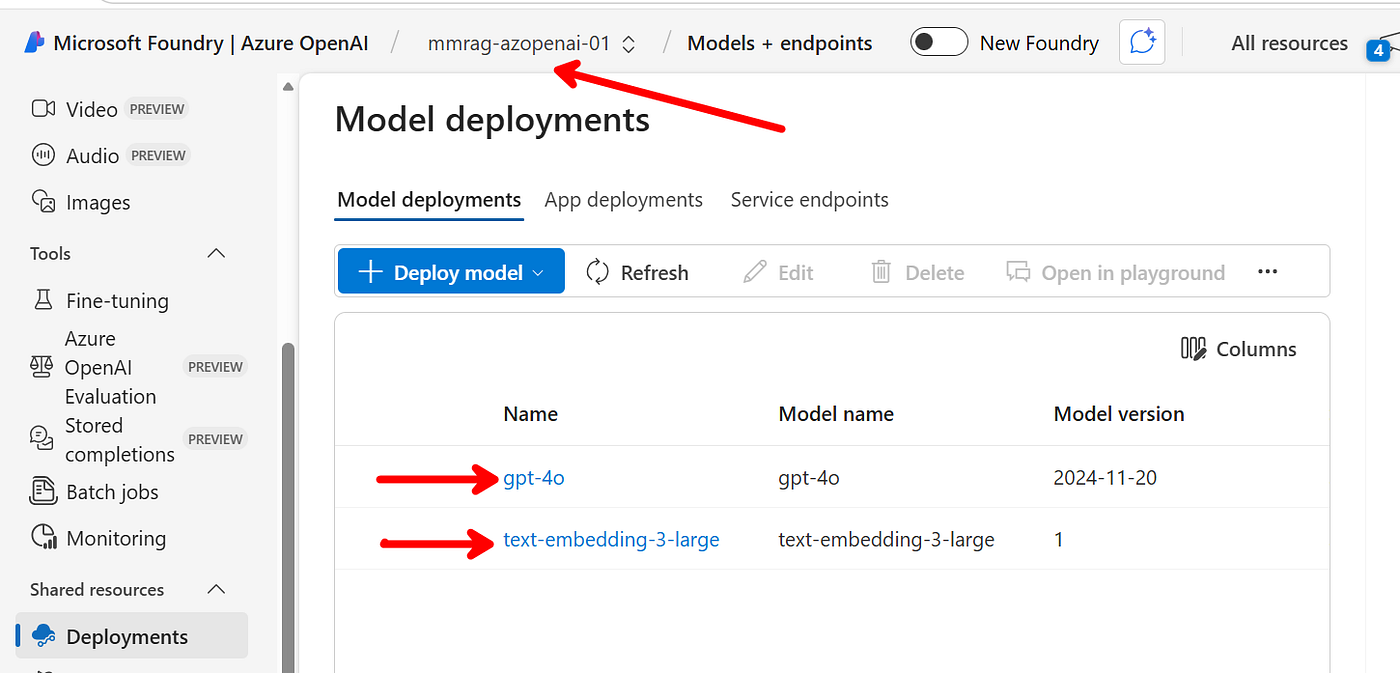The height and width of the screenshot is (673, 1400).
Task: Click the model version 1 cell
Action: 1059,540
